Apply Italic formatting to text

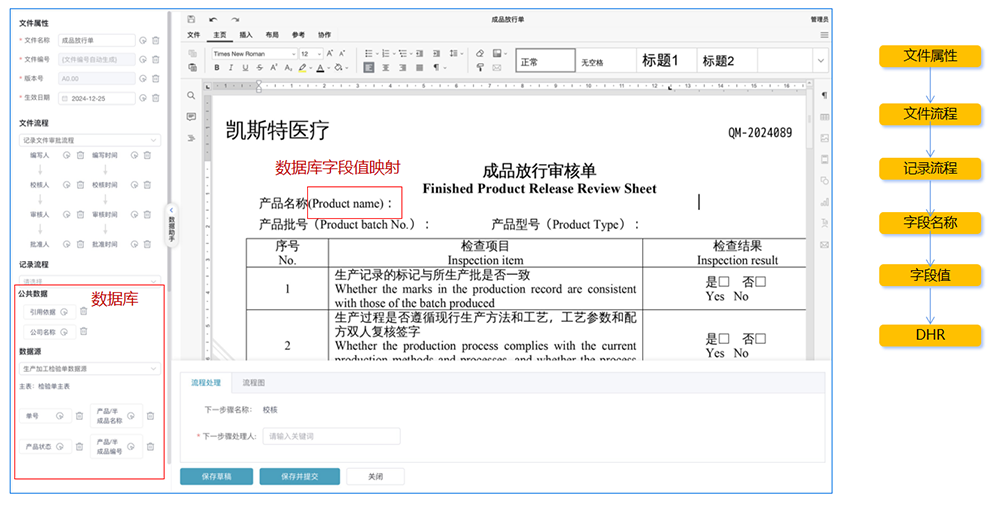pos(231,68)
